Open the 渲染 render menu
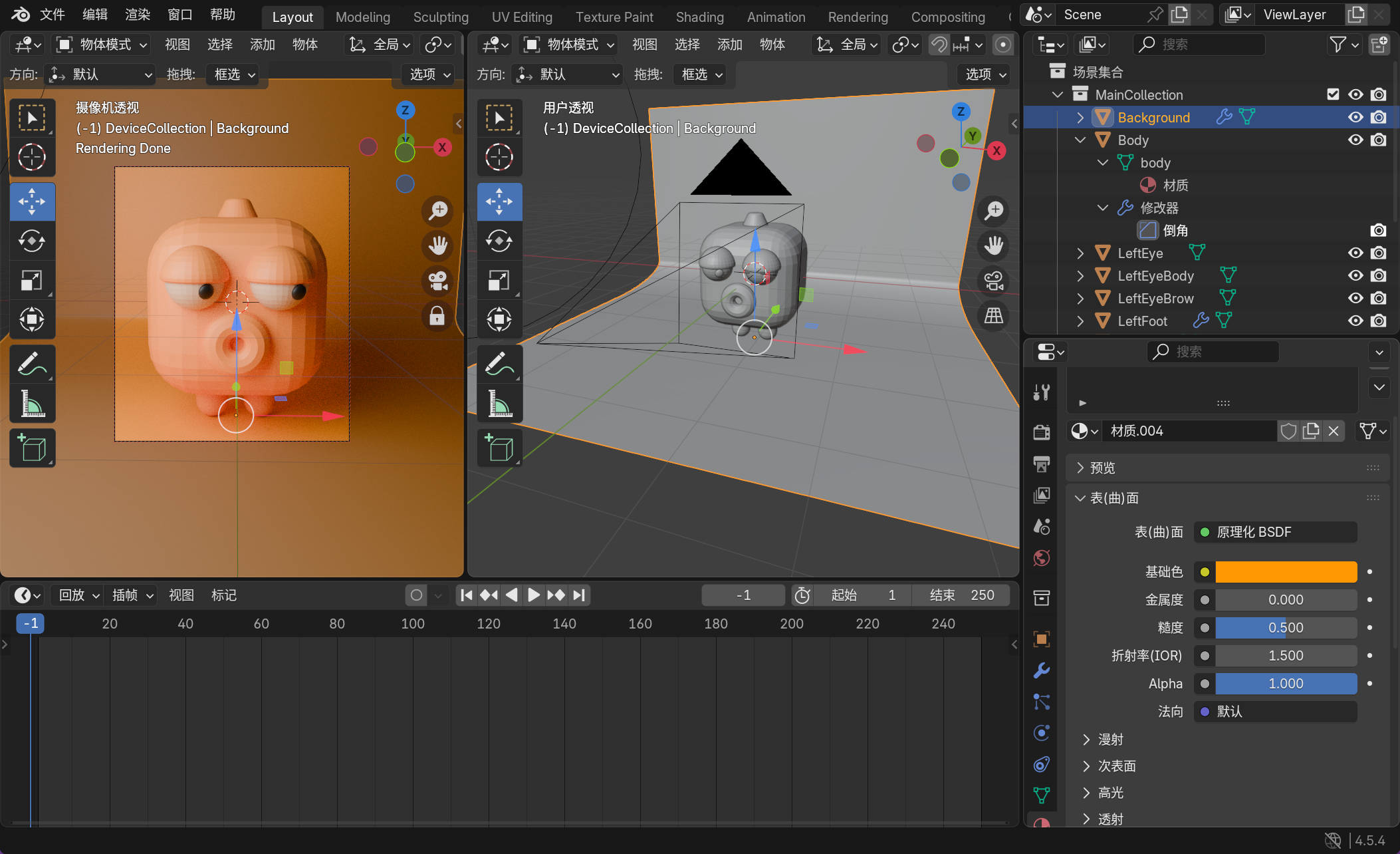This screenshot has width=1400, height=854. coord(138,15)
